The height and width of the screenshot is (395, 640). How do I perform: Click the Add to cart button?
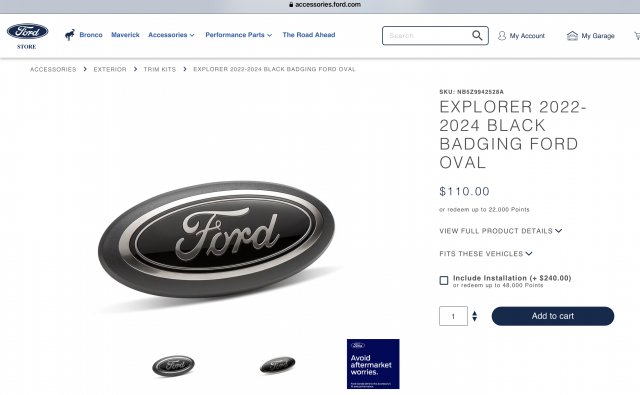[553, 316]
